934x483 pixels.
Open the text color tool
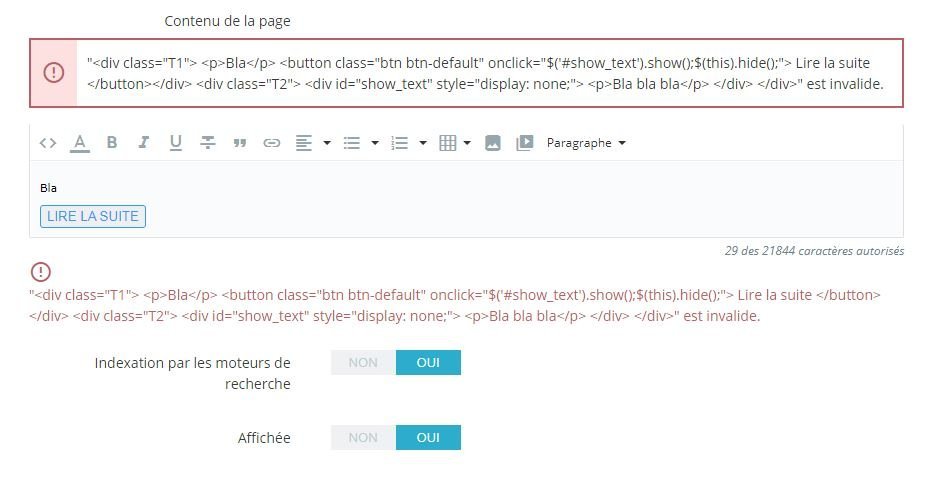(x=80, y=143)
